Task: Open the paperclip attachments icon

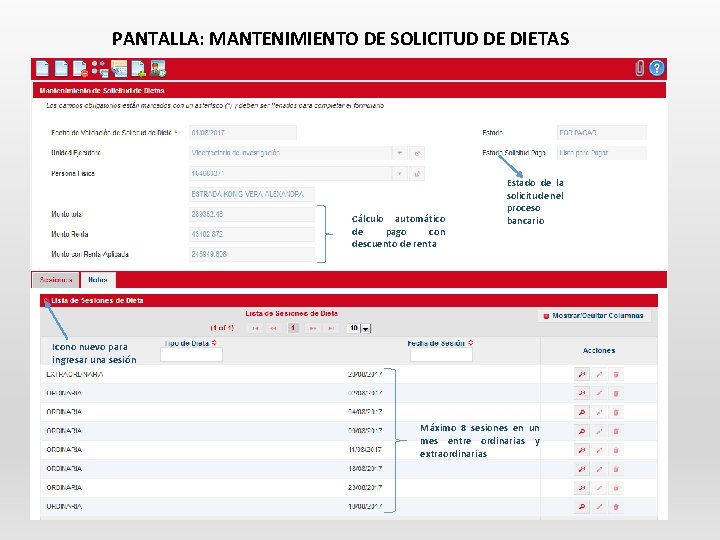Action: pos(639,68)
